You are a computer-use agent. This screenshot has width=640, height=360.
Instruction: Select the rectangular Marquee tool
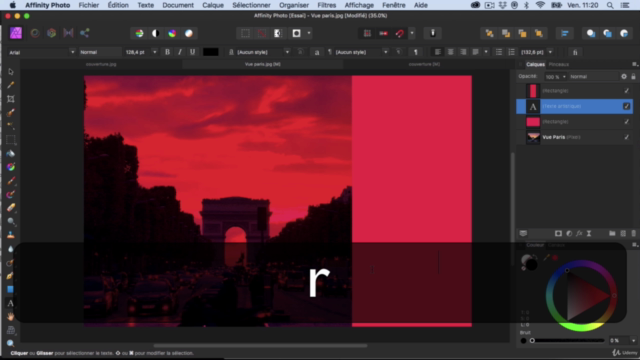tap(11, 140)
